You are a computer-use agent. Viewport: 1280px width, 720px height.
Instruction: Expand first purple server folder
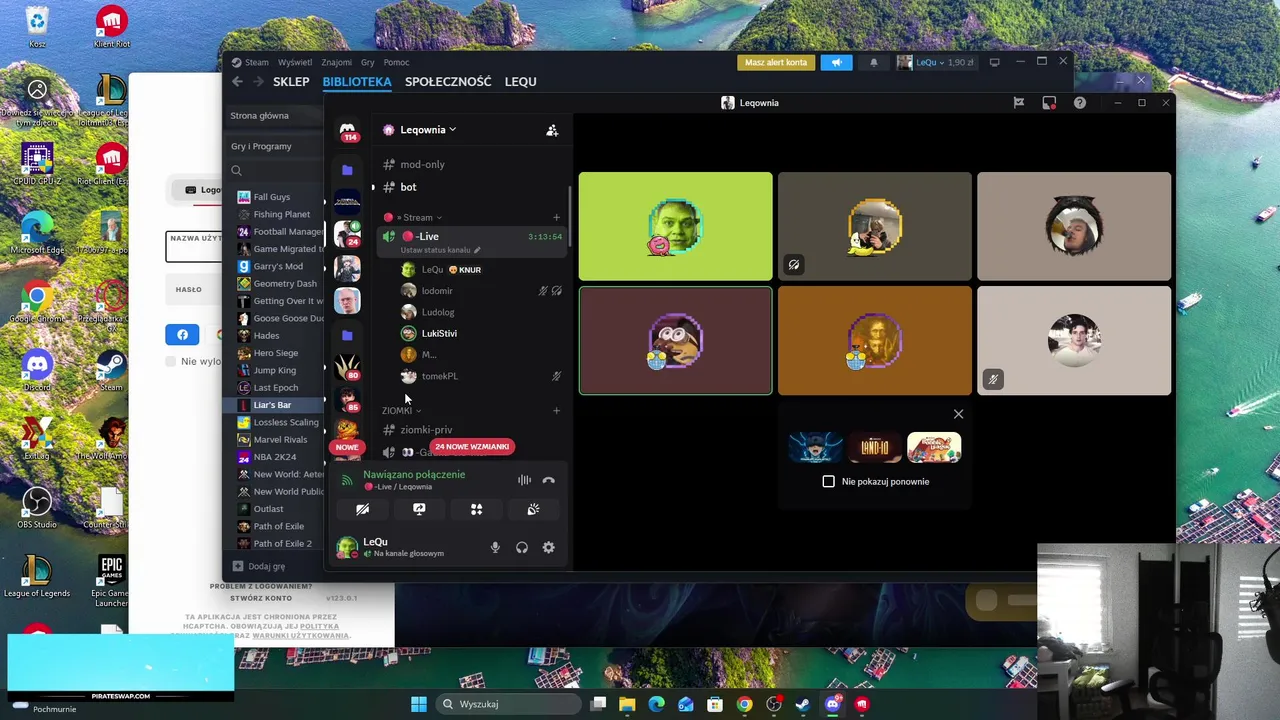click(347, 170)
